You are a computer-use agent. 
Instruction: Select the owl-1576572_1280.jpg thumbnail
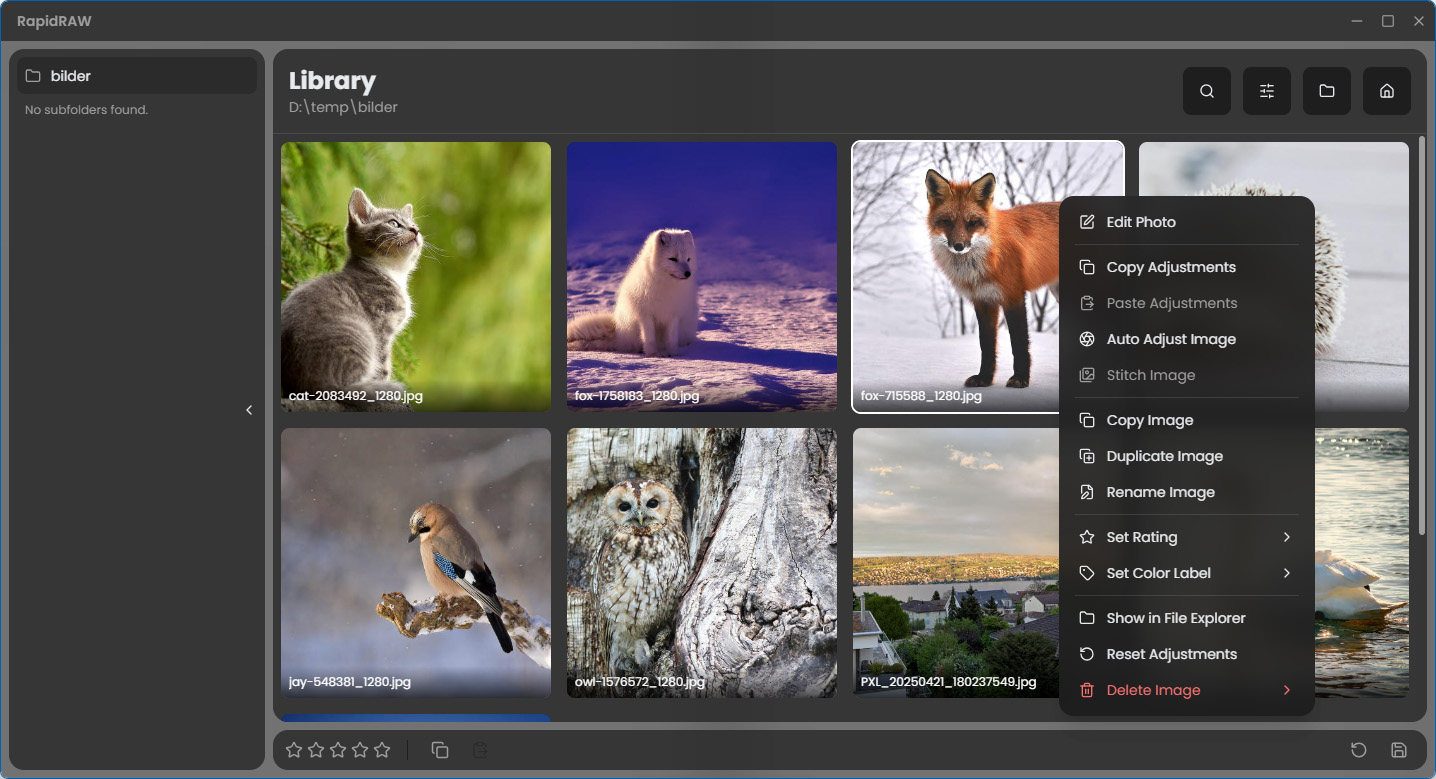tap(701, 563)
